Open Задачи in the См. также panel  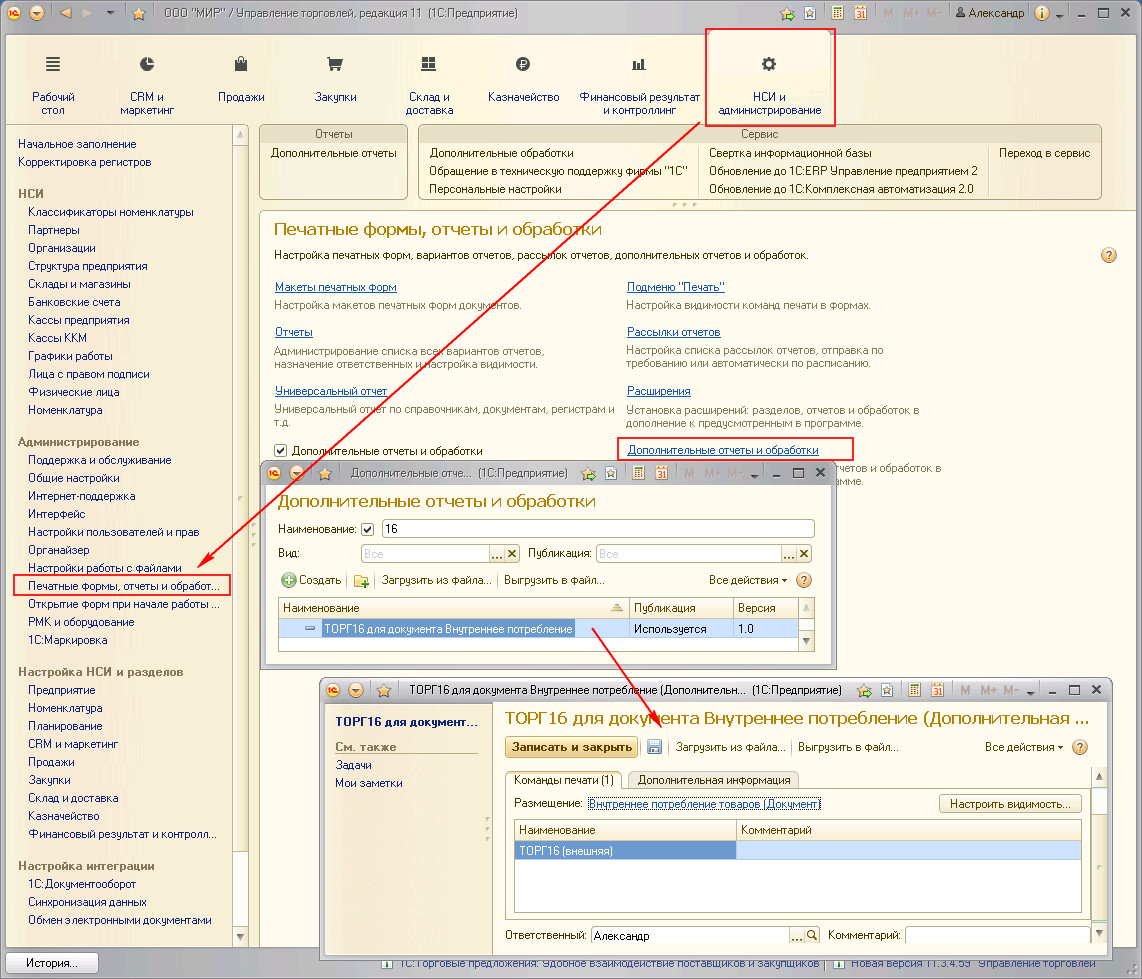click(x=353, y=765)
